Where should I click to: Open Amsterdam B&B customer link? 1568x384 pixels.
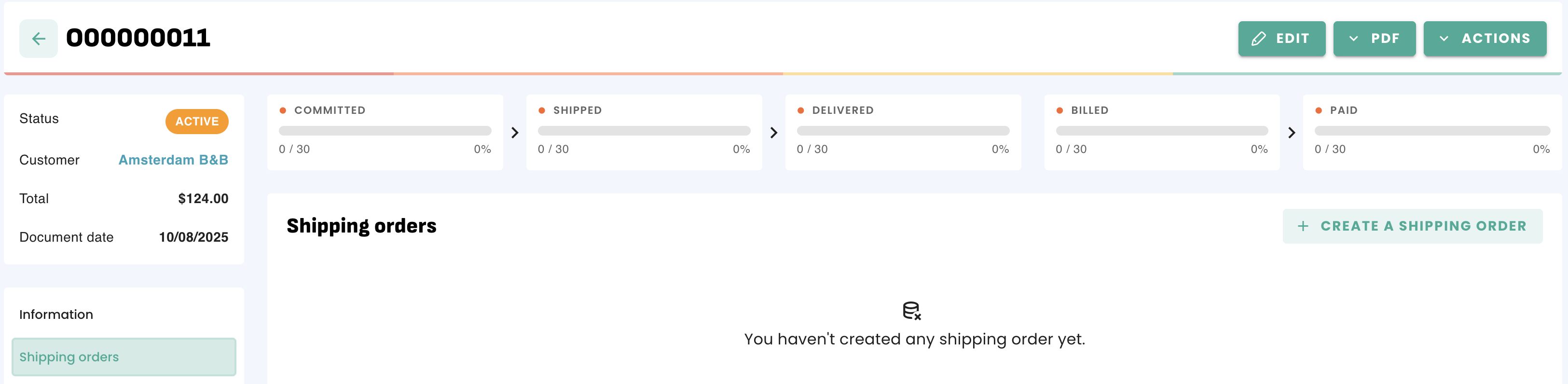coord(173,160)
